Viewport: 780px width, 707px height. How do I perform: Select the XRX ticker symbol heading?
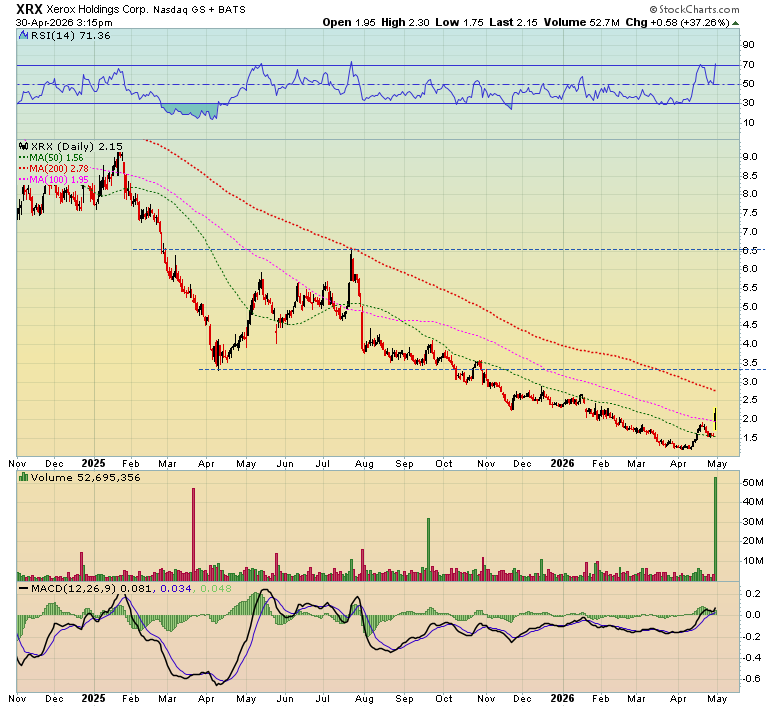tap(29, 9)
